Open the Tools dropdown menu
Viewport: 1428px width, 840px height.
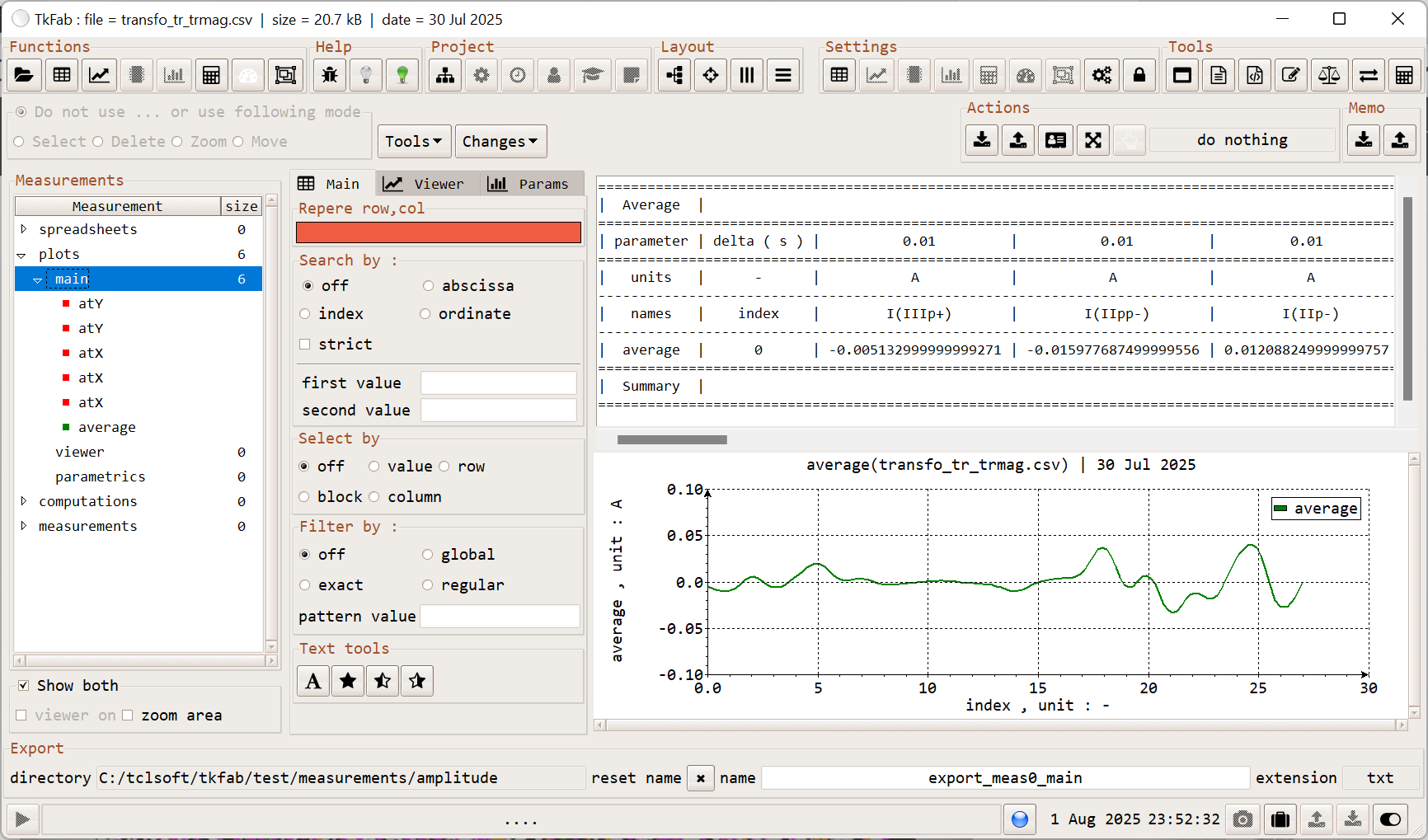pos(413,141)
